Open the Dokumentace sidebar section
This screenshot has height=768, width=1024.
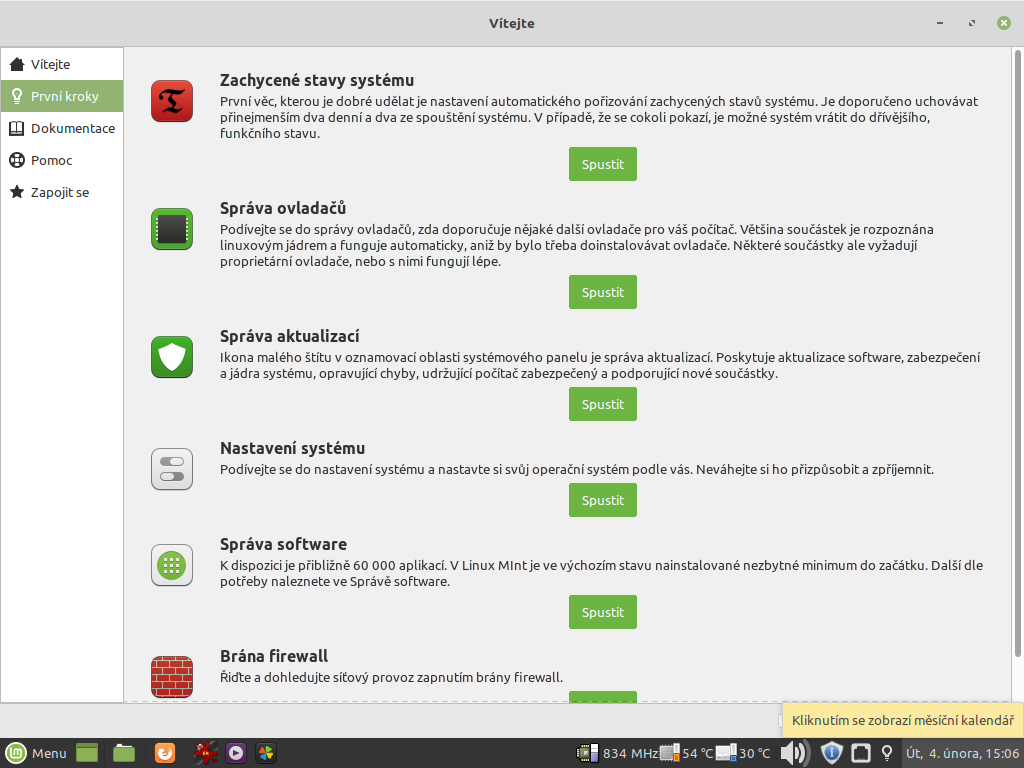pos(72,128)
